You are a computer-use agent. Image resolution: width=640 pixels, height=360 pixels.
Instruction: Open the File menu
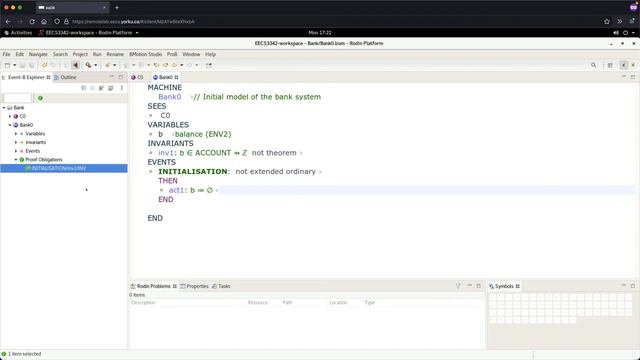(7, 54)
